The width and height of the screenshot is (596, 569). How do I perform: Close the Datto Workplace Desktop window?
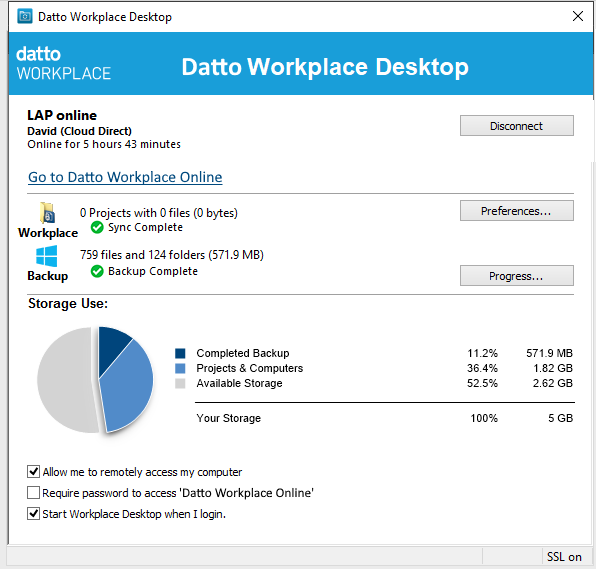pyautogui.click(x=578, y=16)
